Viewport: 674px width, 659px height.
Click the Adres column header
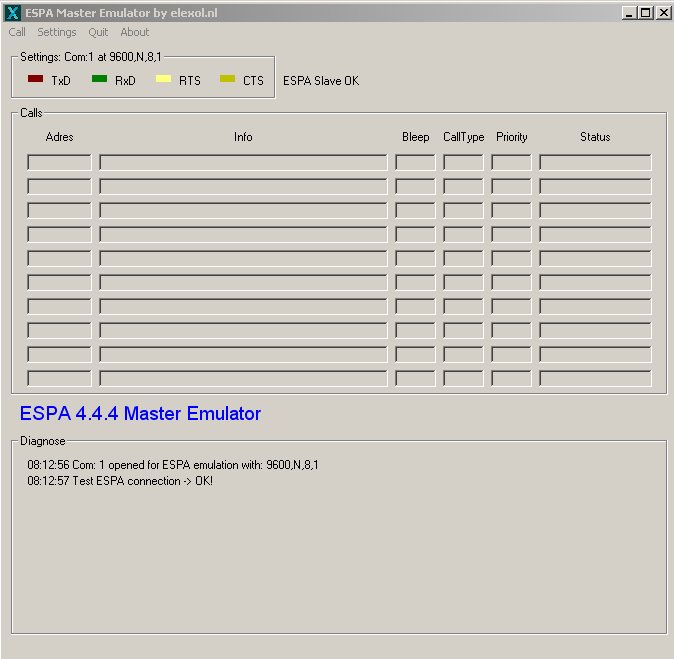pos(59,137)
